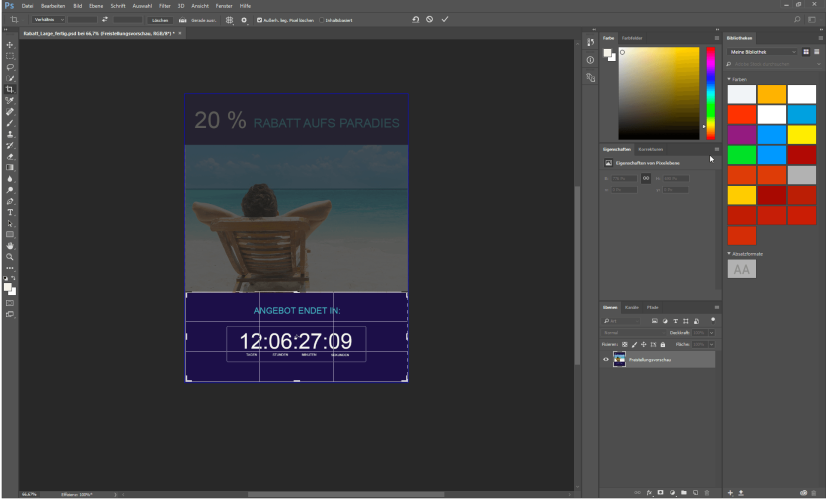Screen dimensions: 826x500
Task: Lock all layer attributes
Action: (x=663, y=345)
